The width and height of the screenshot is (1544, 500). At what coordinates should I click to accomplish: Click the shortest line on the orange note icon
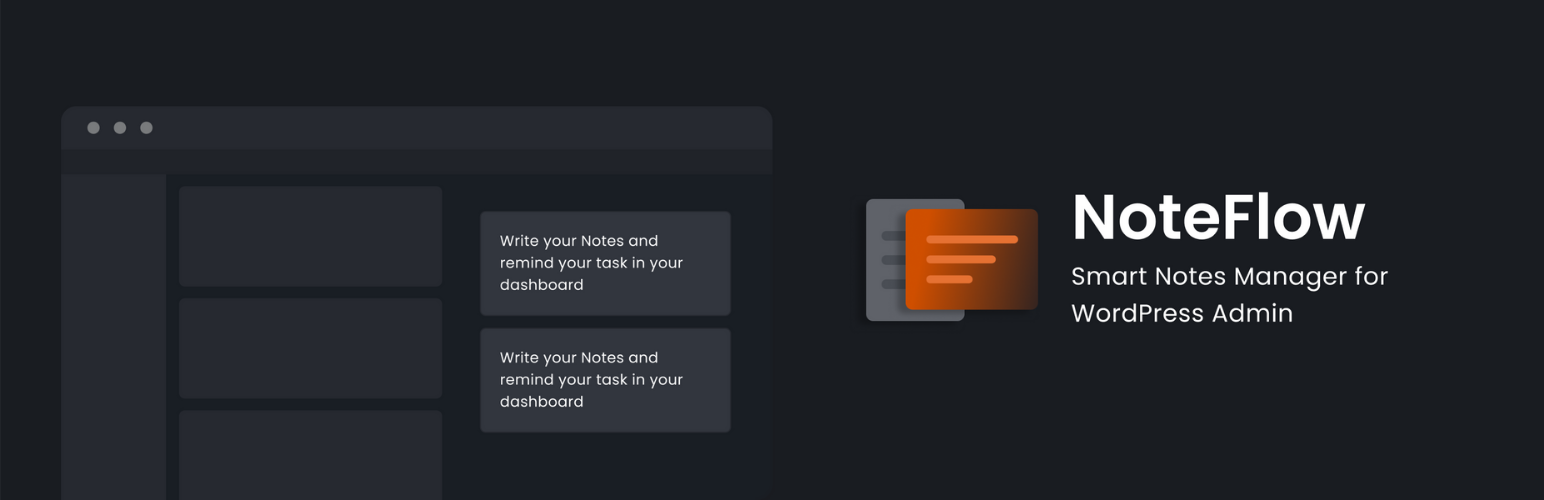click(949, 279)
